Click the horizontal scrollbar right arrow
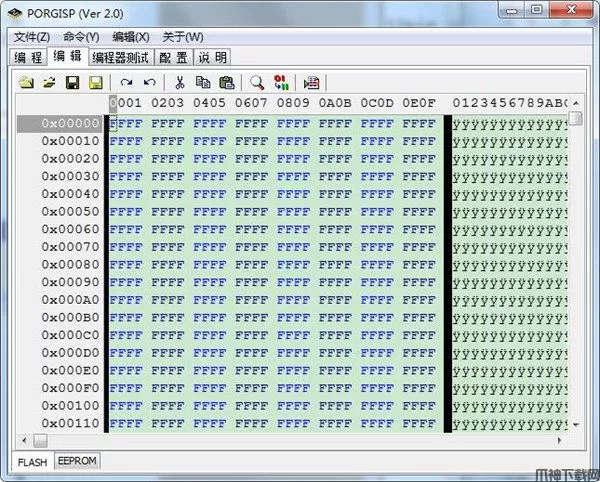The image size is (600, 482). pyautogui.click(x=559, y=440)
